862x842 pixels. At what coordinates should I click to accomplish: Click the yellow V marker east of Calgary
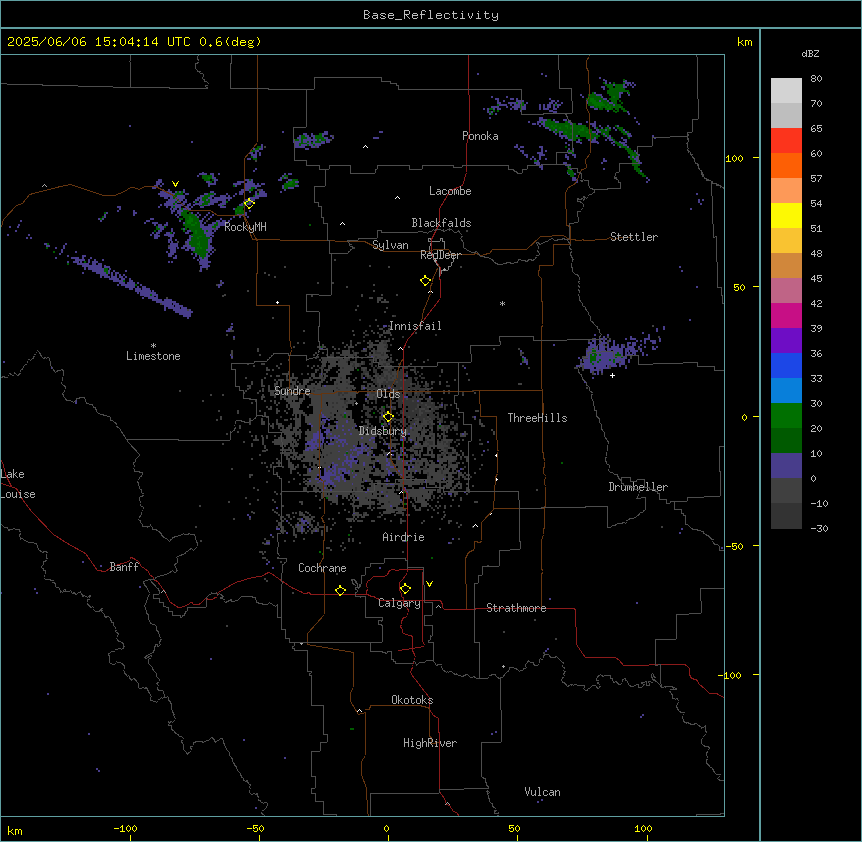(x=429, y=584)
